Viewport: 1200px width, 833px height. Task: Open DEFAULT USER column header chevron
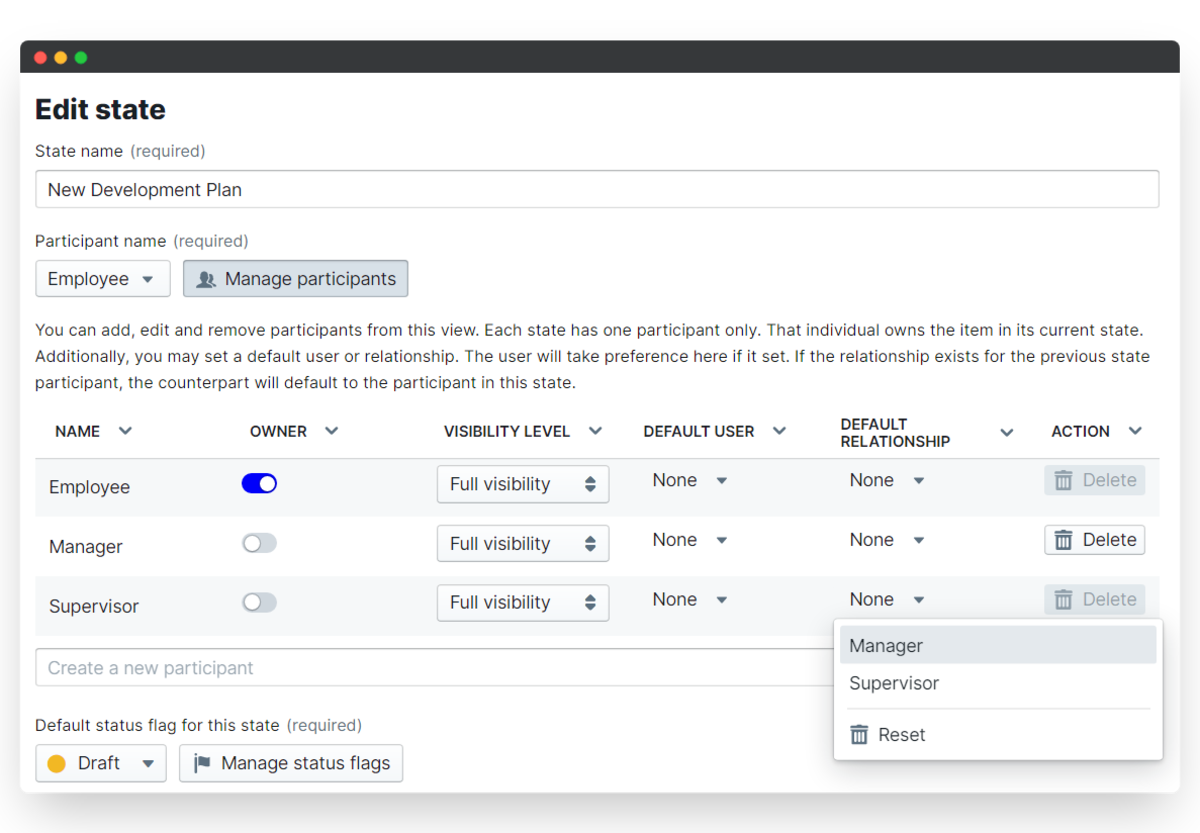(x=779, y=431)
